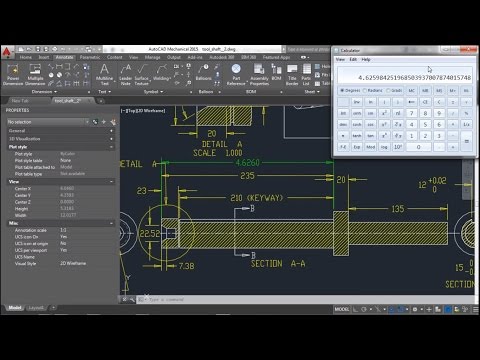The height and width of the screenshot is (360, 480).
Task: Select the Title Border tool
Action: pyautogui.click(x=292, y=75)
